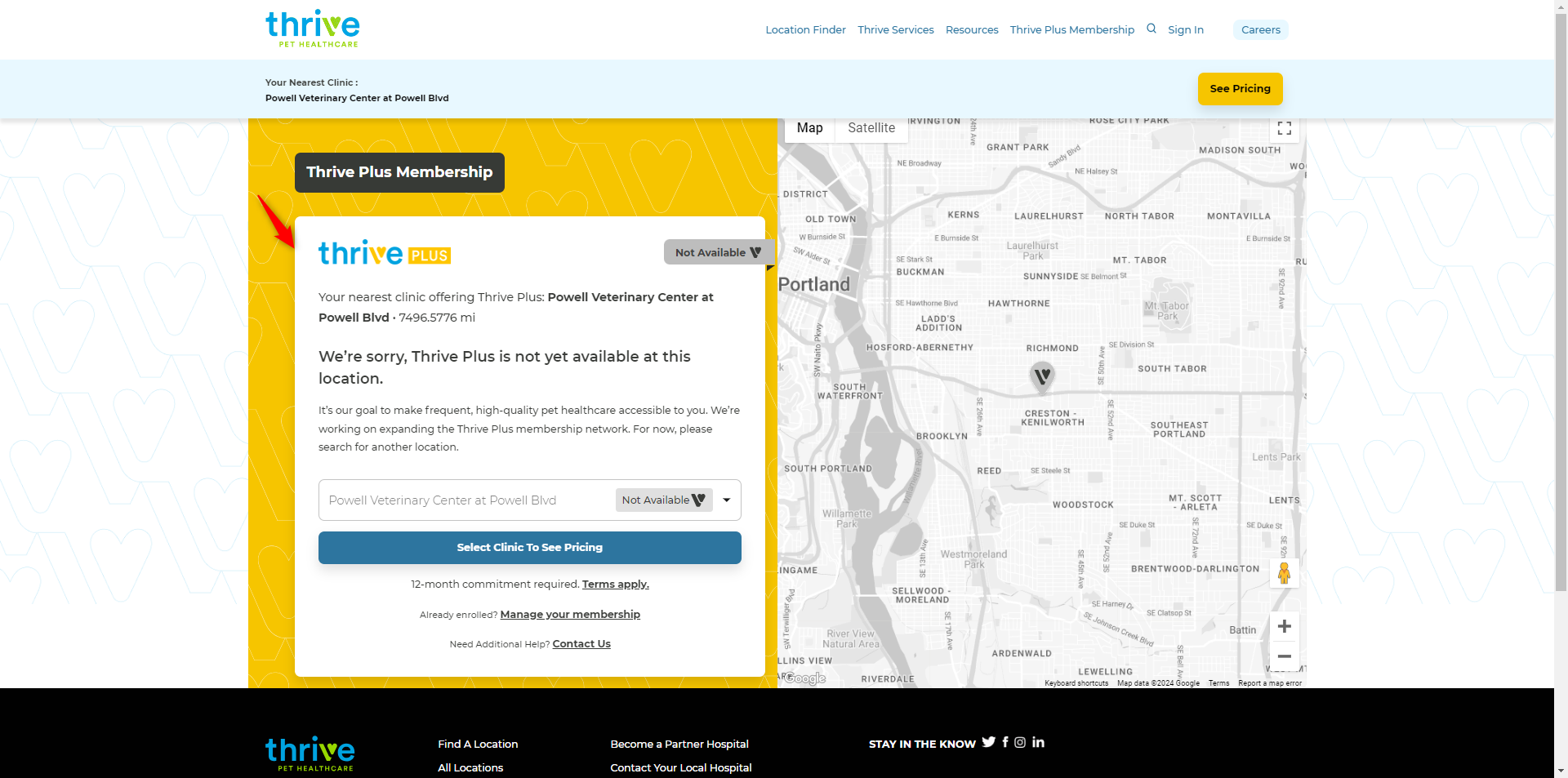The image size is (1568, 778).
Task: Click the Contact Us link
Action: click(x=581, y=644)
